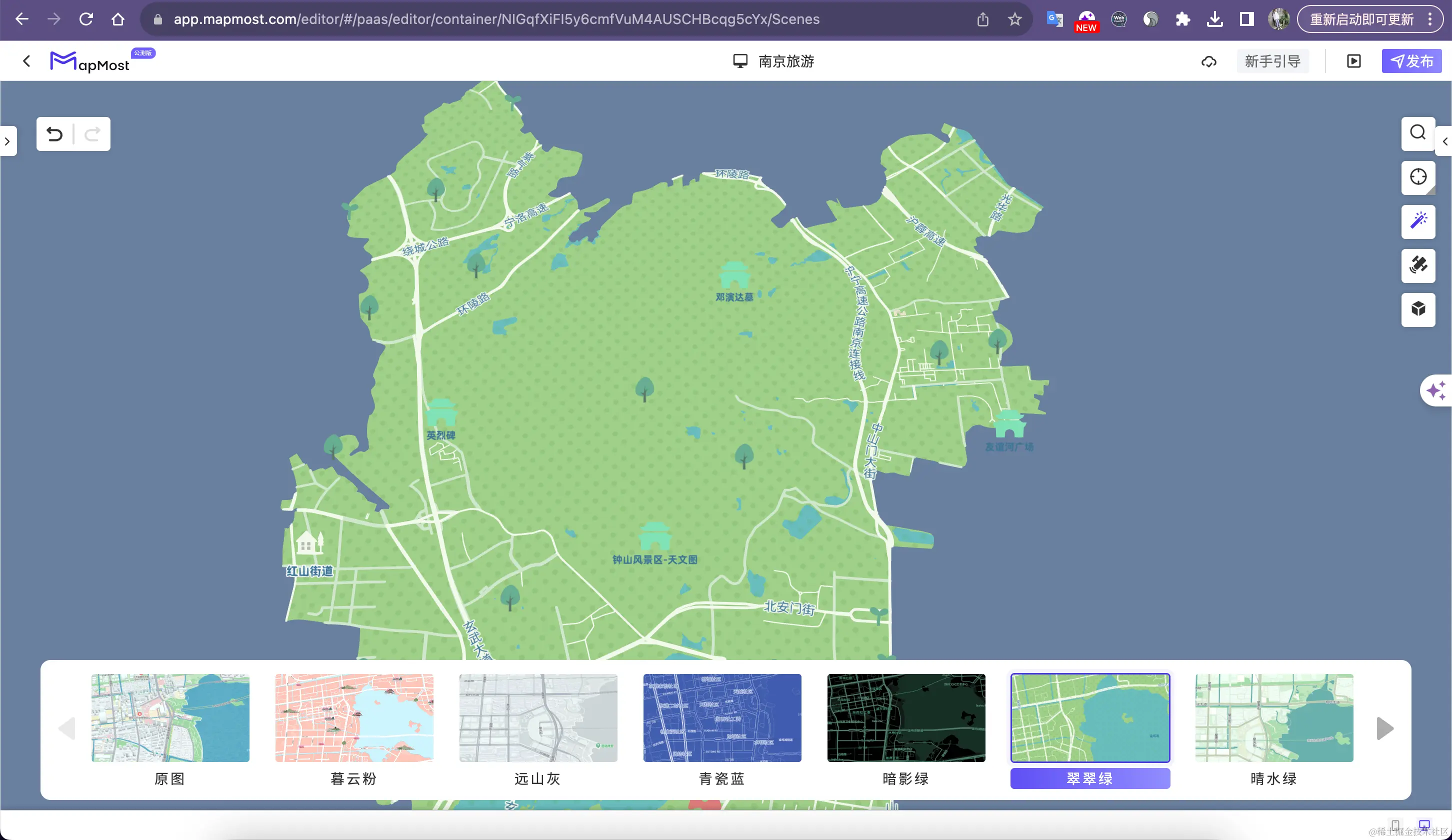Open the browser home page

(x=118, y=19)
